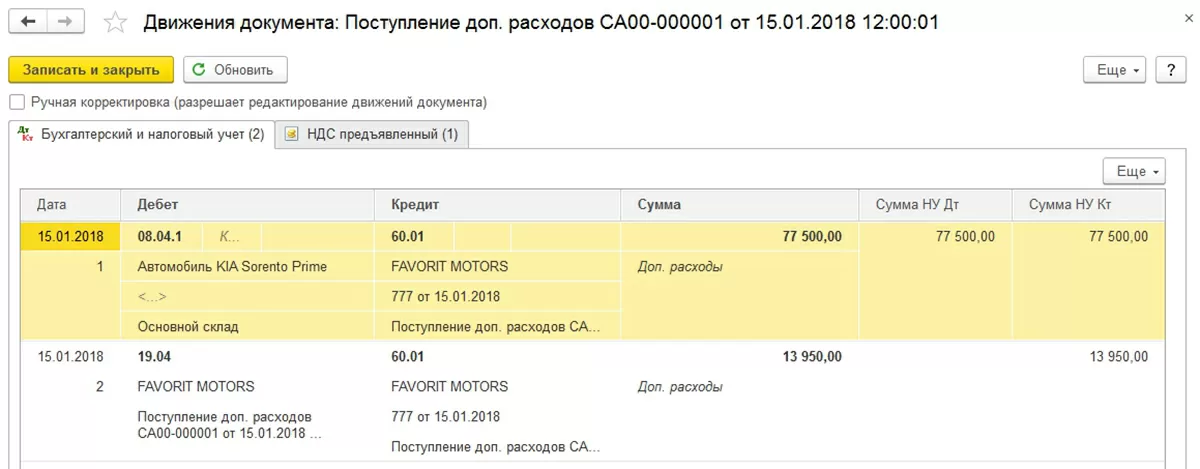This screenshot has height=469, width=1200.
Task: Click the back navigation arrow
Action: click(x=28, y=21)
